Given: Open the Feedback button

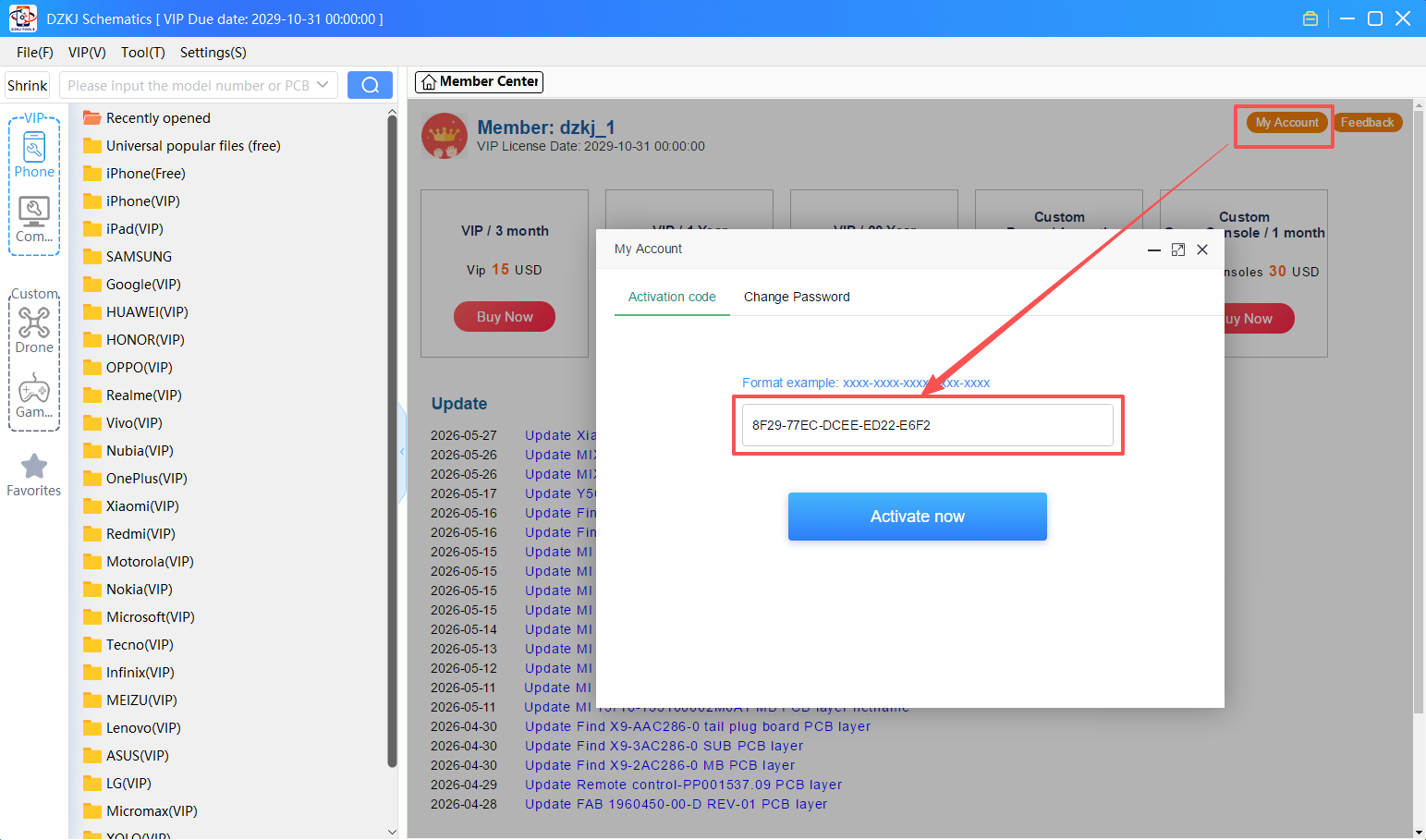Looking at the screenshot, I should pyautogui.click(x=1368, y=123).
